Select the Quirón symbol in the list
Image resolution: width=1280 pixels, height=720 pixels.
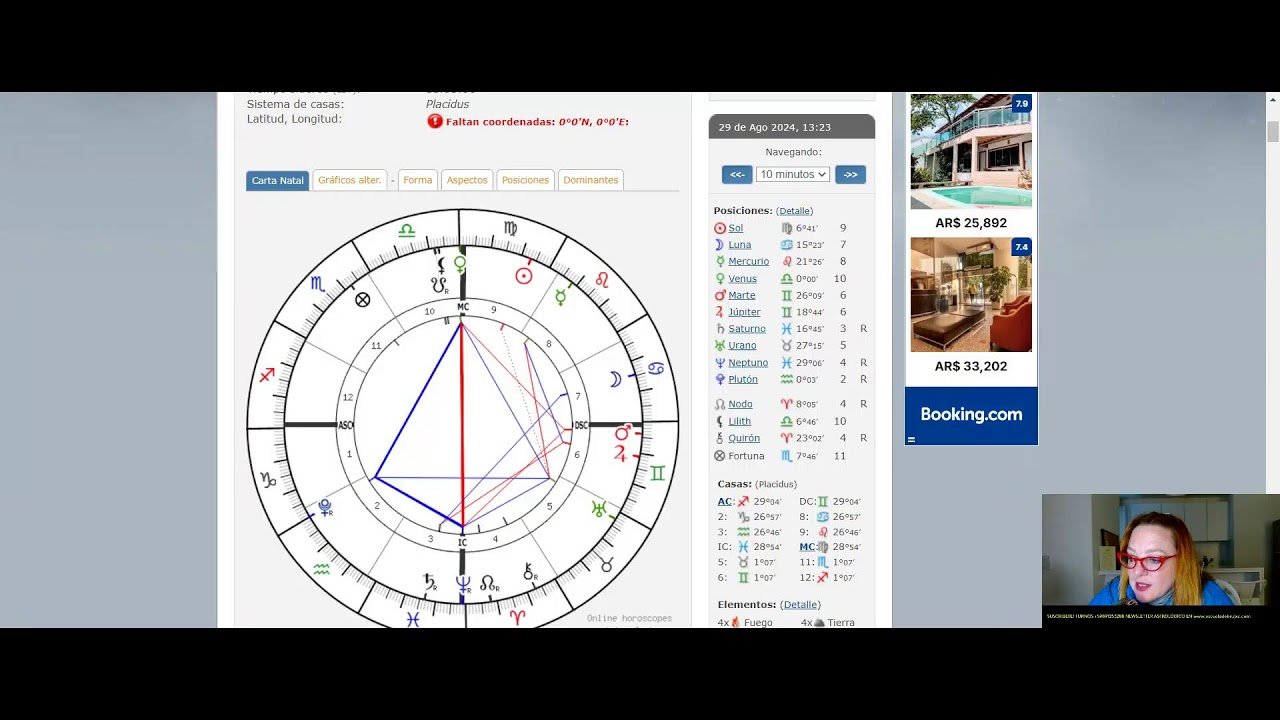(x=722, y=438)
